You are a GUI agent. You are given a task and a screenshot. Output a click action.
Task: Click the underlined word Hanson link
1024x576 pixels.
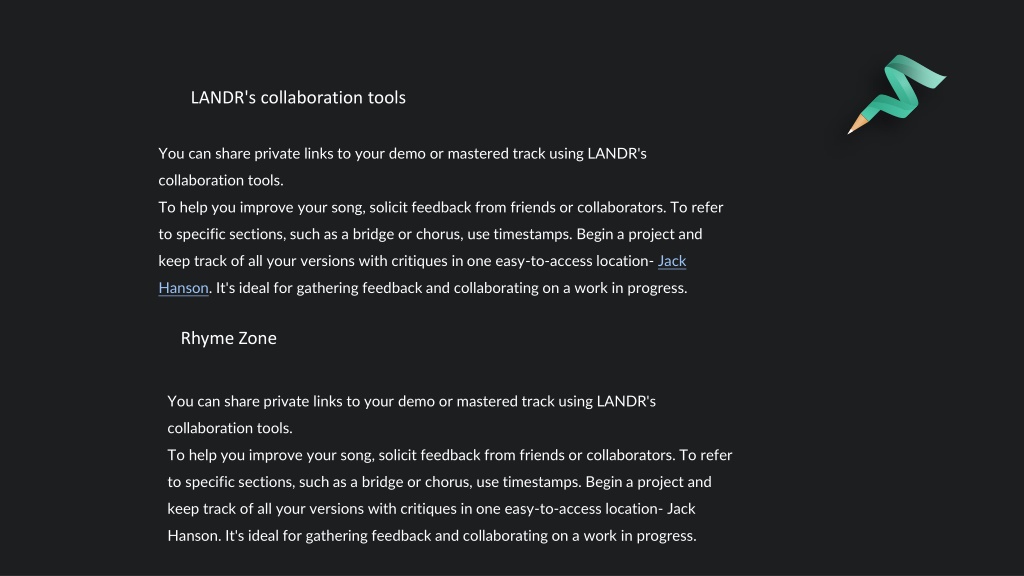click(184, 288)
